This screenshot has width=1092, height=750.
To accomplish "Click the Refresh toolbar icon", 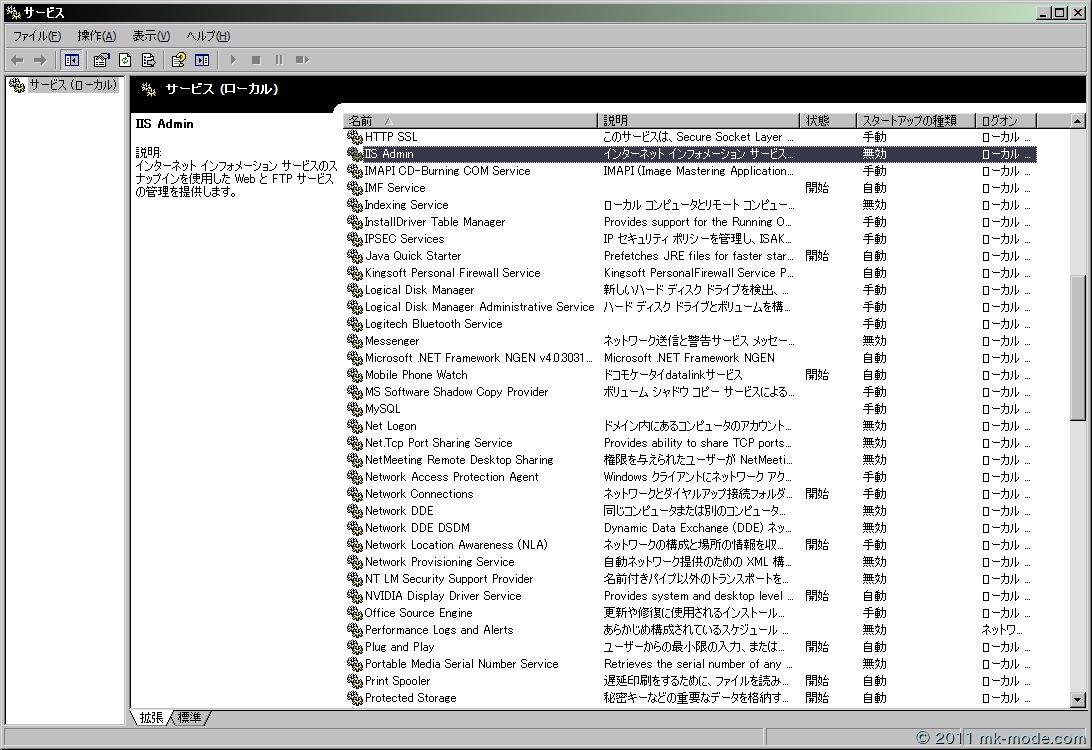I will click(125, 60).
